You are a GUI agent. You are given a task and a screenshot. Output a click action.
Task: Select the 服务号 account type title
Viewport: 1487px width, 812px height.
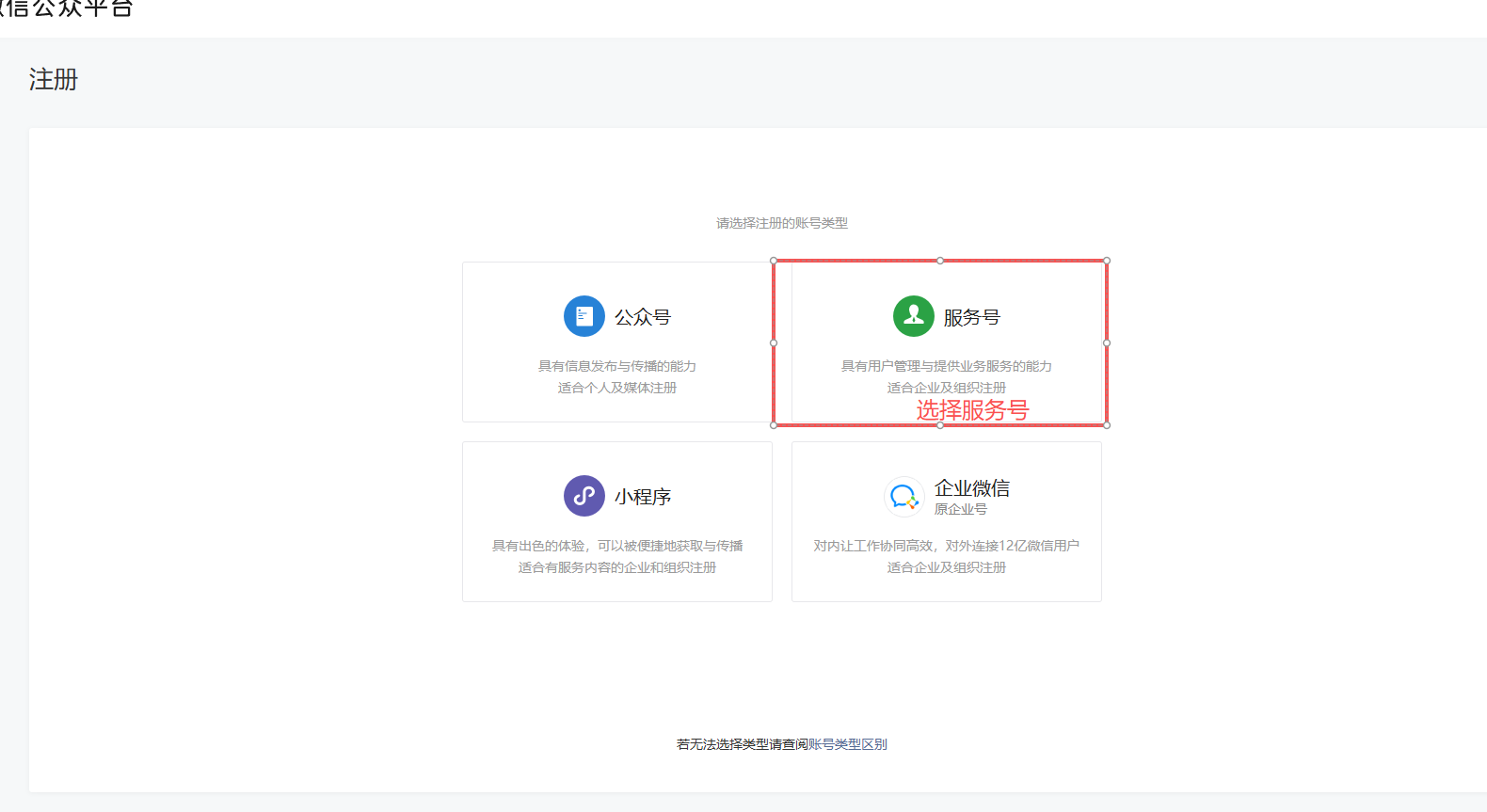pyautogui.click(x=971, y=318)
